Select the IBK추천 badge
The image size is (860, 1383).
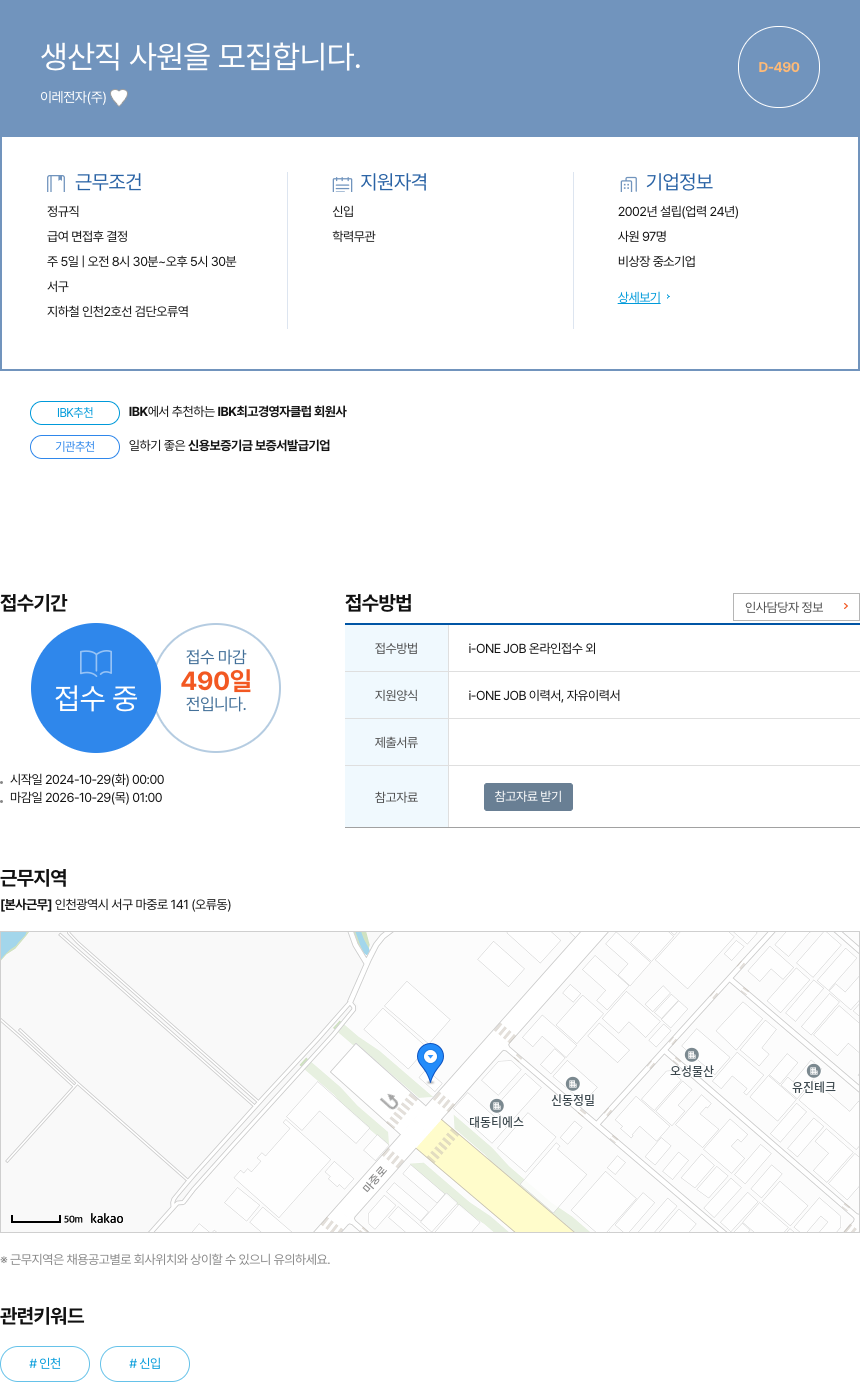(x=75, y=412)
